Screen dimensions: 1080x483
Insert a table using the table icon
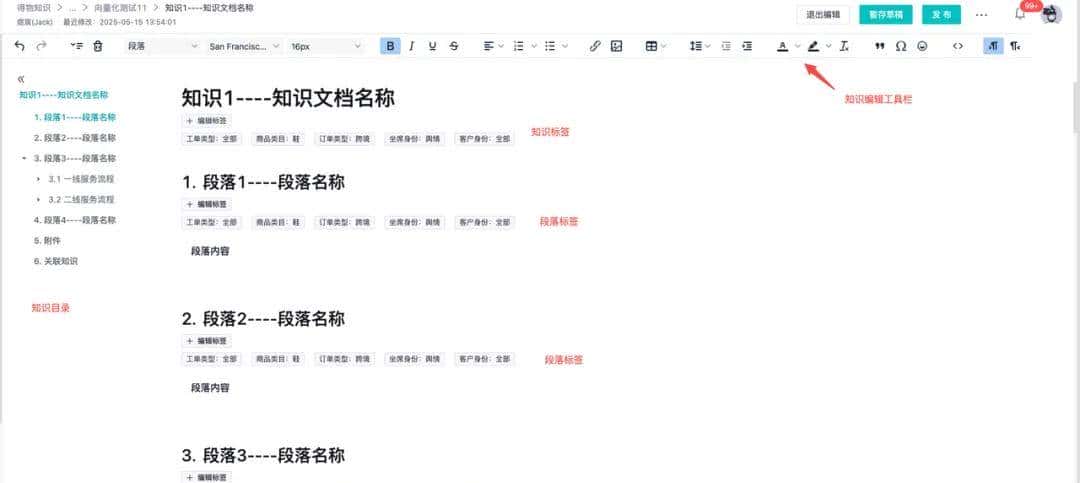click(x=651, y=46)
